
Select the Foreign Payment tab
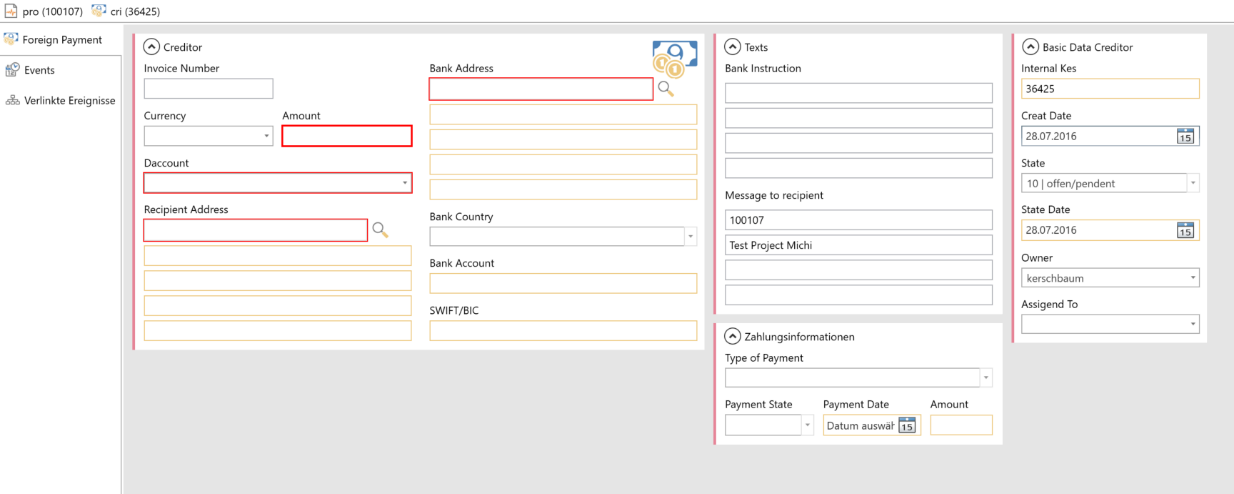62,40
